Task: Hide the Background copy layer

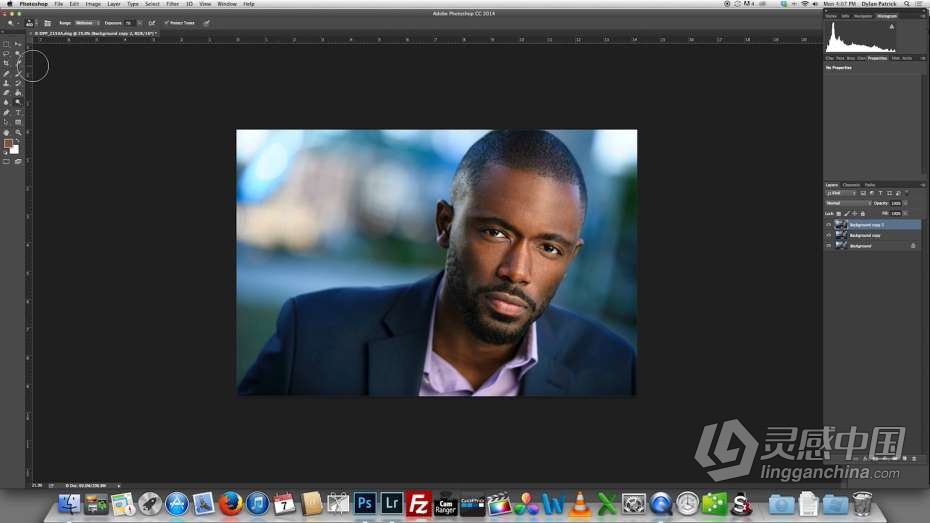Action: pos(829,235)
